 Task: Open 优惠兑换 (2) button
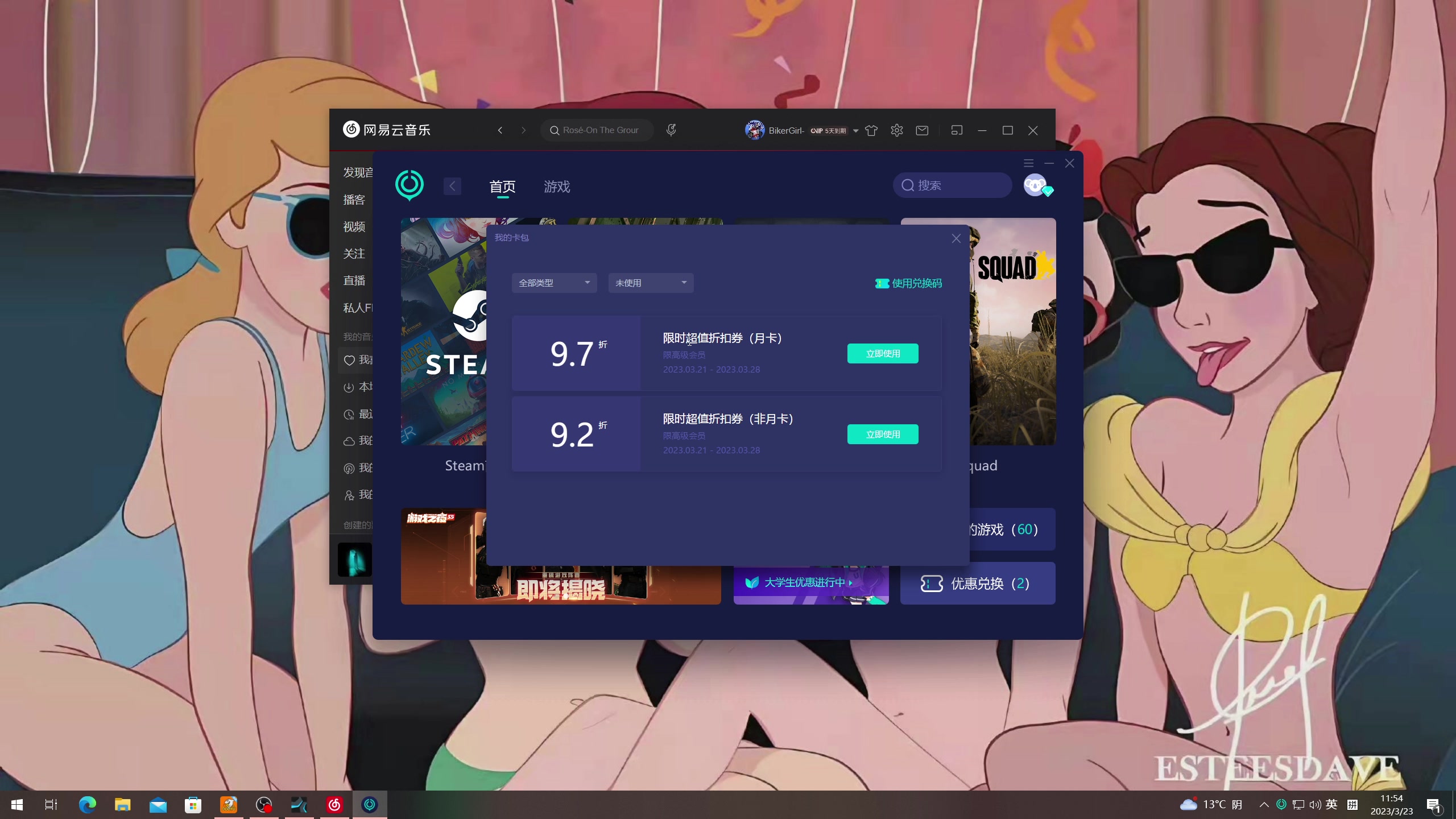pyautogui.click(x=978, y=584)
